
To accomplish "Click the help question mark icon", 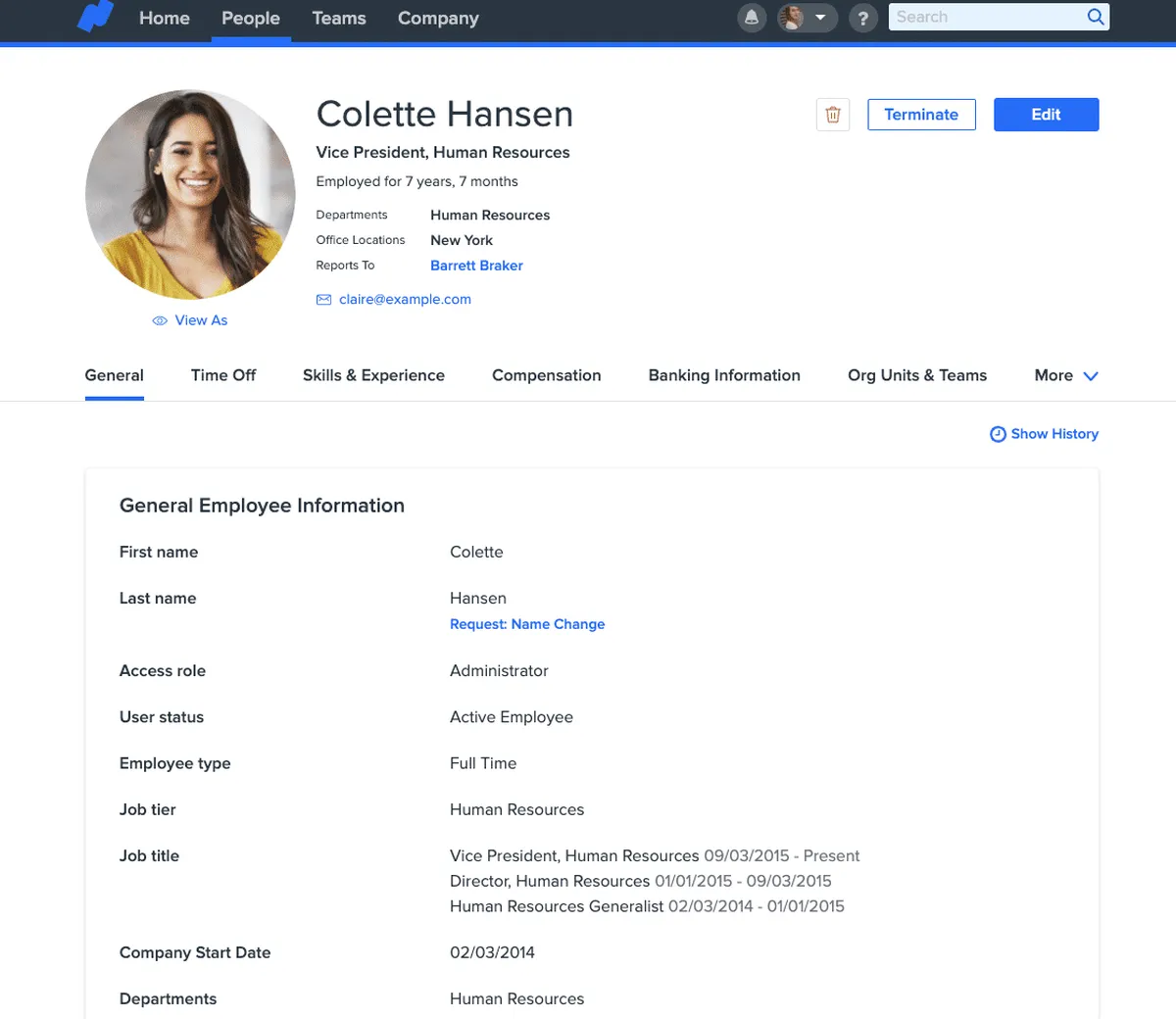I will point(862,18).
